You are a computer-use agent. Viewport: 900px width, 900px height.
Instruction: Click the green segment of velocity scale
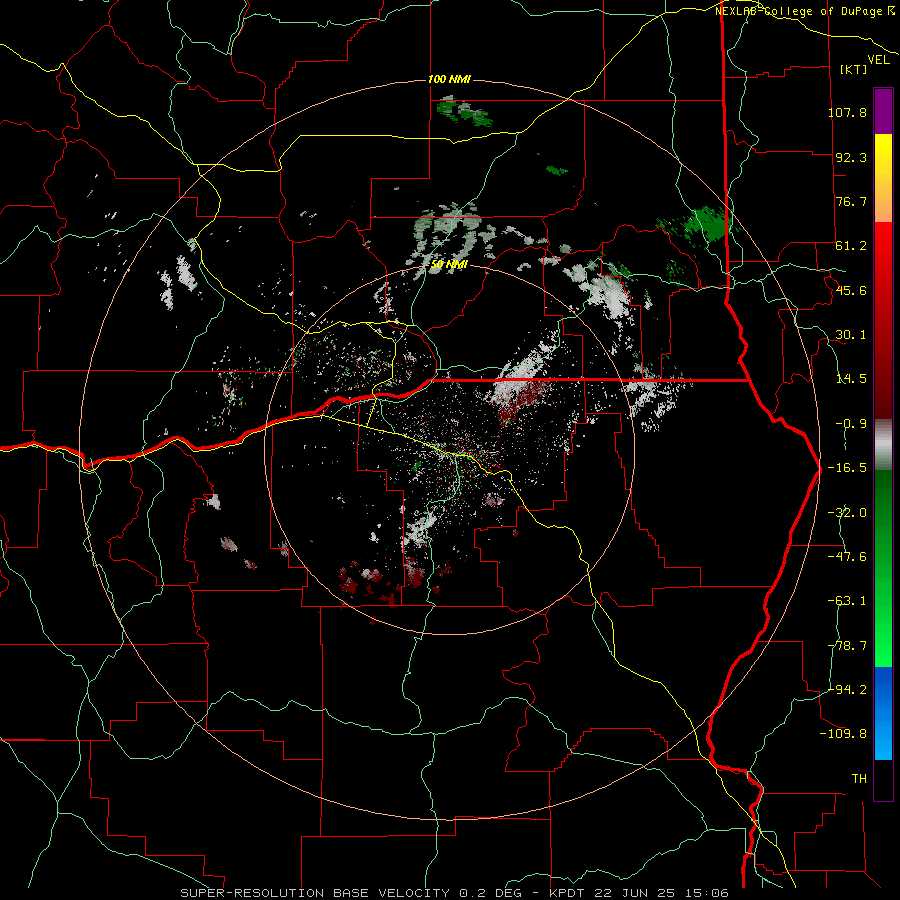(883, 568)
